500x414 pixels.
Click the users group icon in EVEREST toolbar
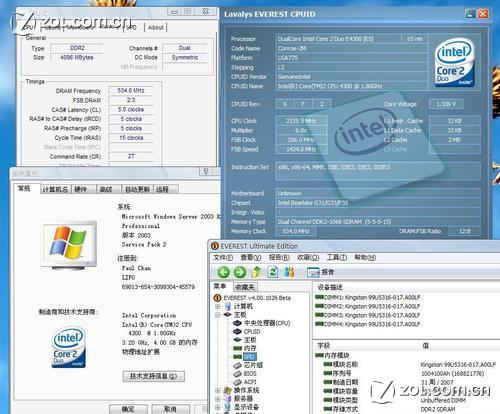click(x=289, y=272)
